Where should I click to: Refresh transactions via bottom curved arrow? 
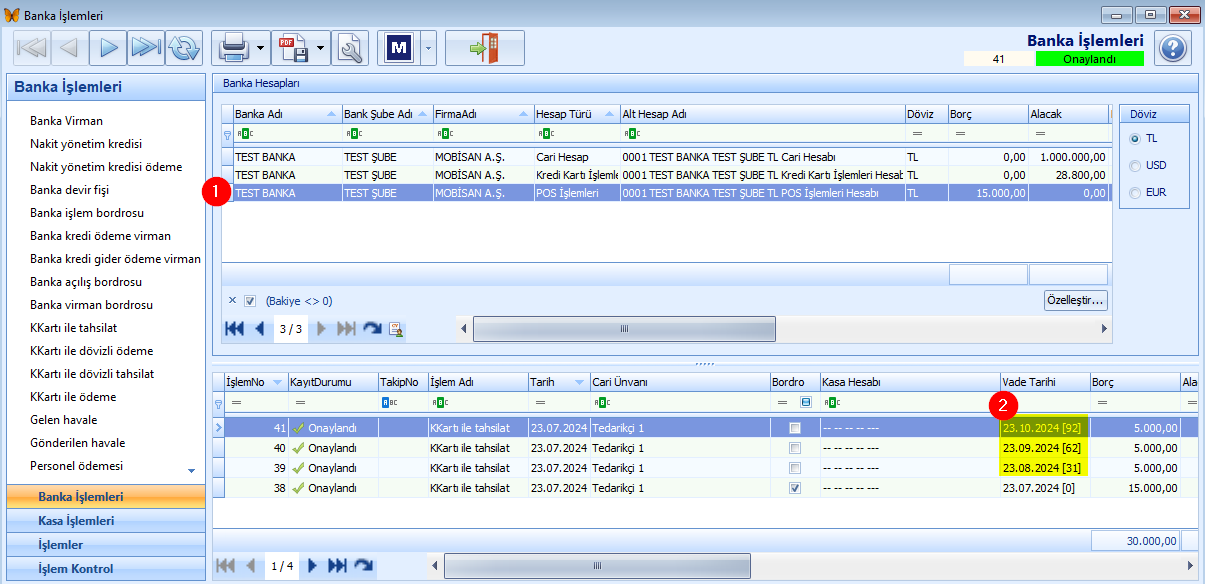(363, 566)
